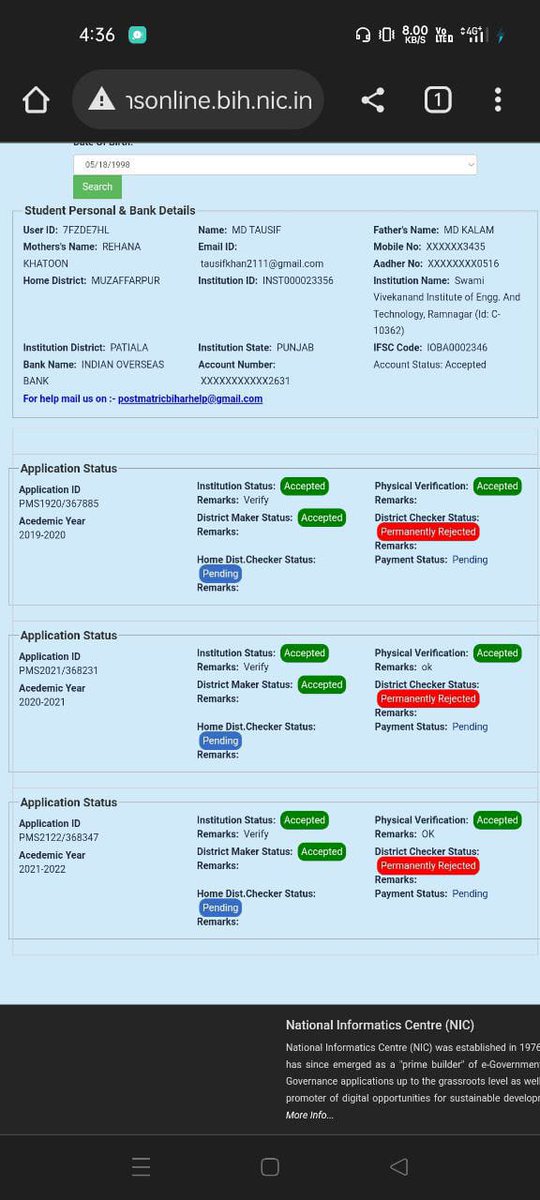Select the application ID PMS1920/367885
This screenshot has height=1200, width=540.
[x=59, y=504]
